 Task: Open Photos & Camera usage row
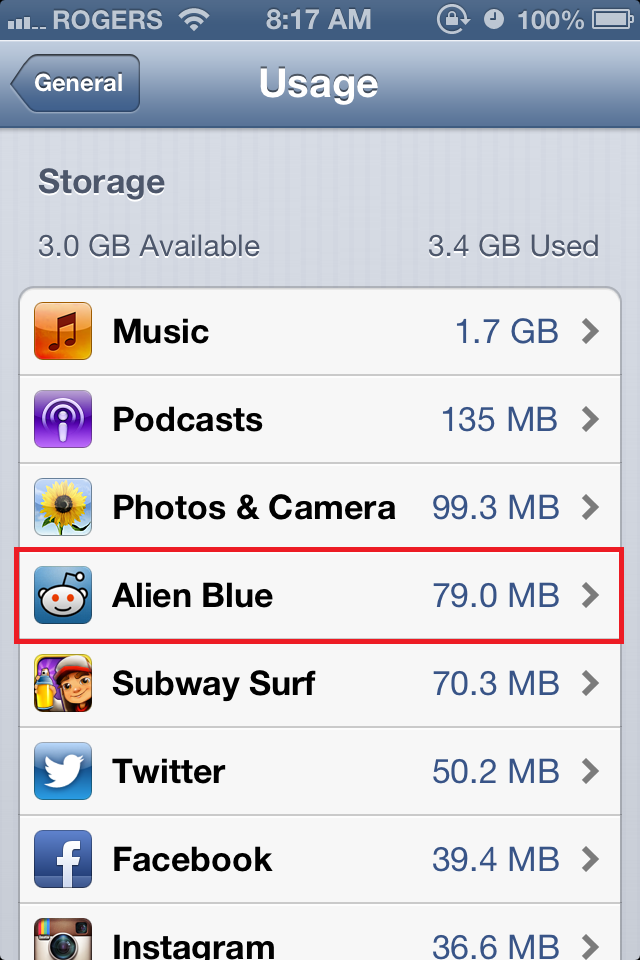pyautogui.click(x=320, y=508)
